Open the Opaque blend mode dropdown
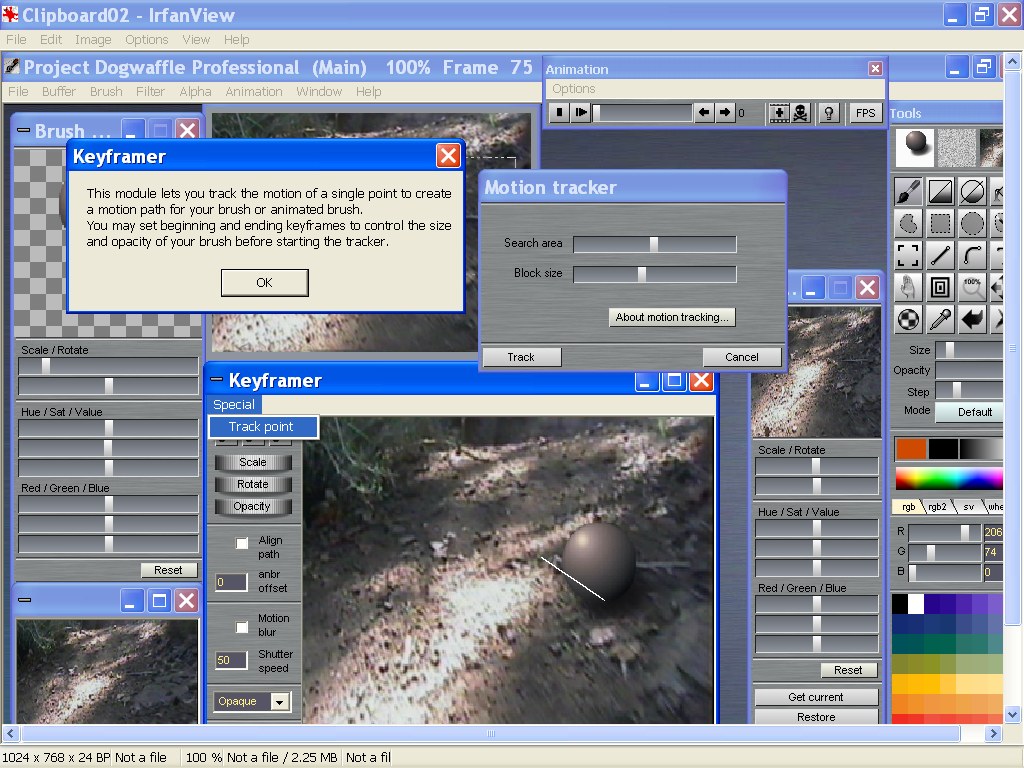 (252, 701)
